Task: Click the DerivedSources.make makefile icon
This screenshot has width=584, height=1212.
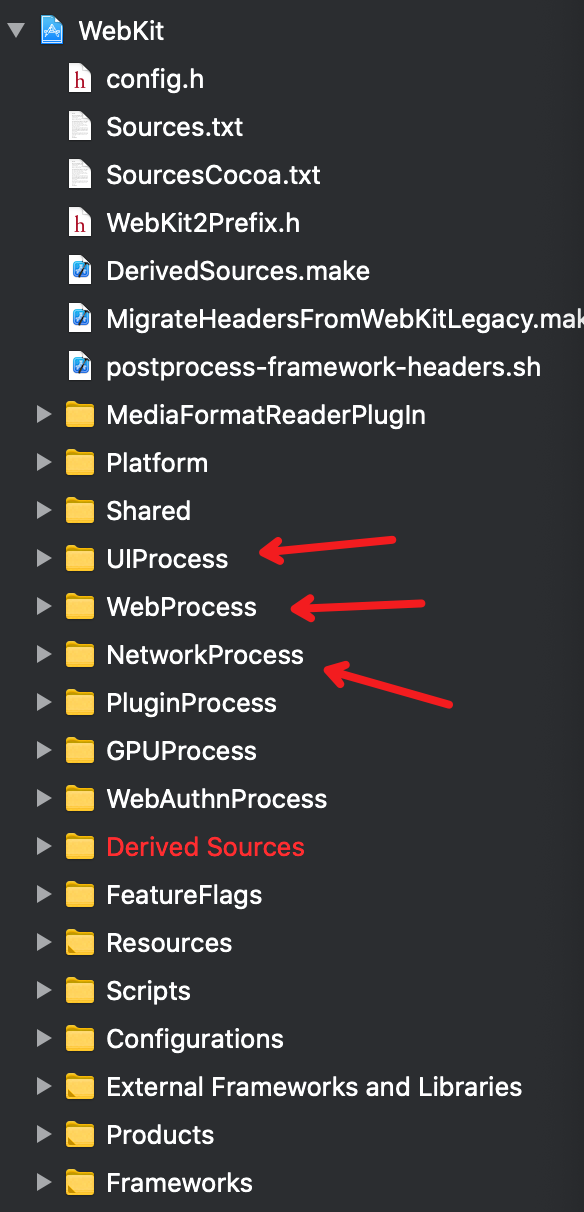Action: (x=78, y=270)
